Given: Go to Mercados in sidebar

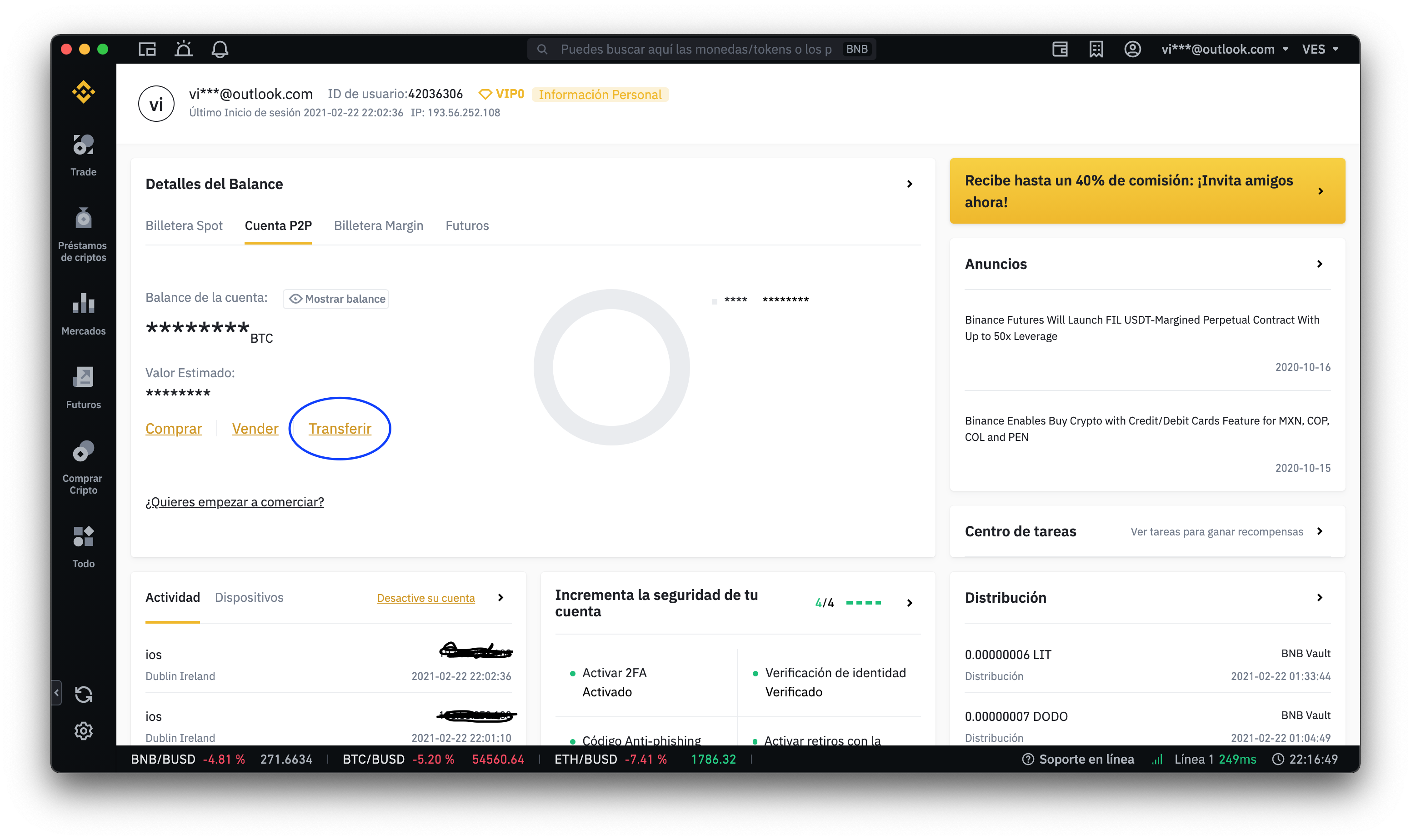Looking at the screenshot, I should click(x=83, y=314).
